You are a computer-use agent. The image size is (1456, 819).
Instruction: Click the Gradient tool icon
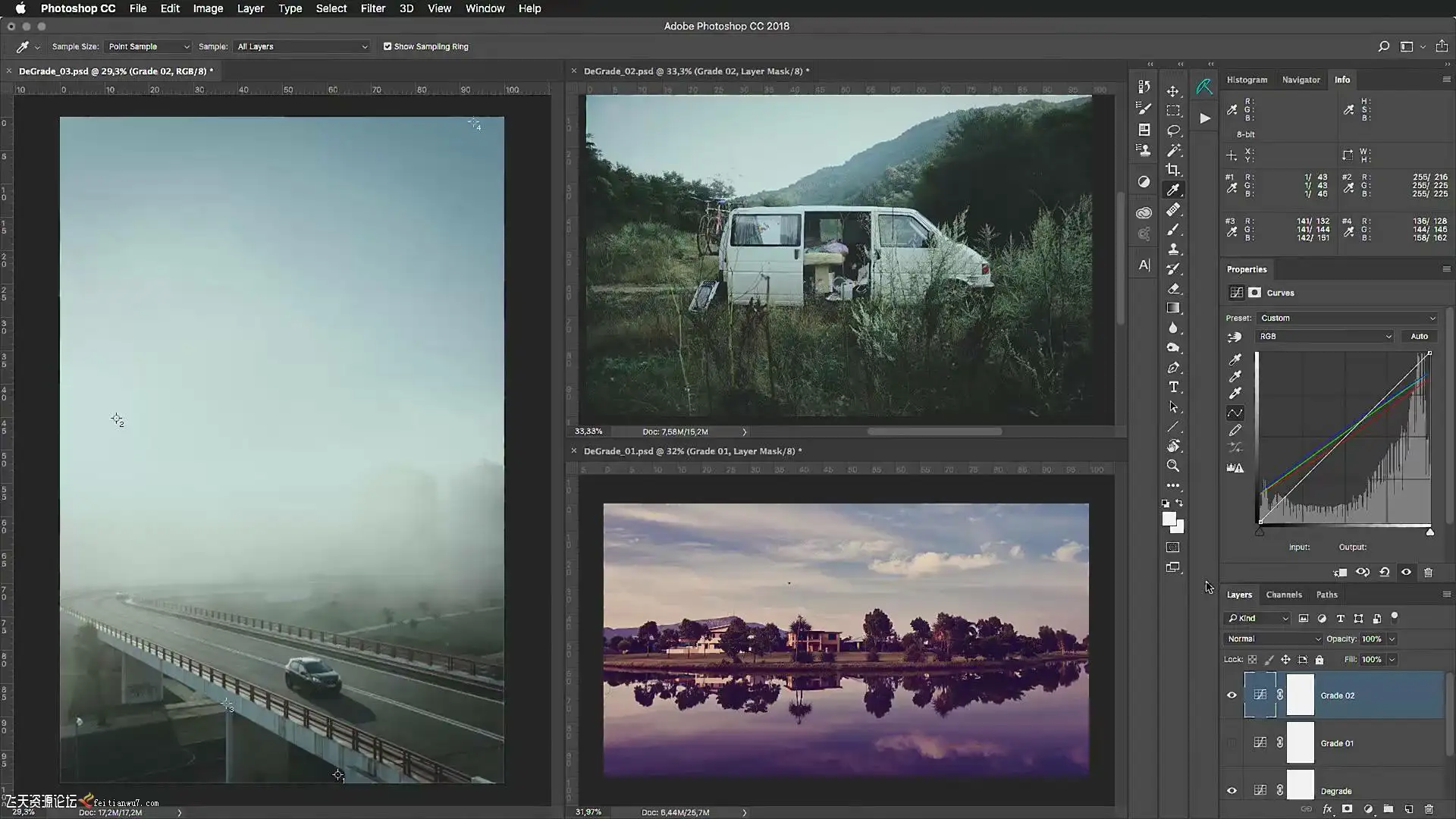pos(1173,308)
